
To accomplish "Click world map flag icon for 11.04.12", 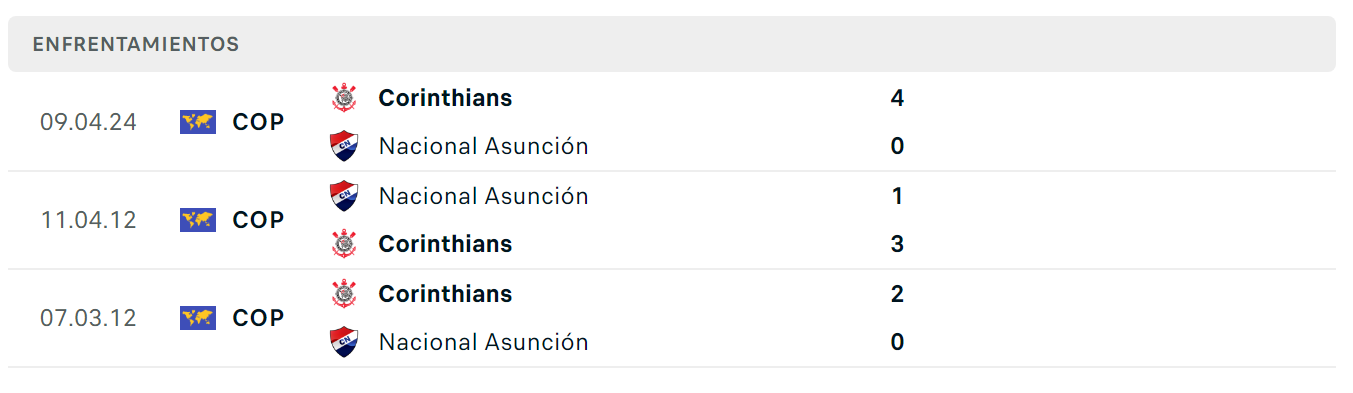I will click(x=198, y=220).
